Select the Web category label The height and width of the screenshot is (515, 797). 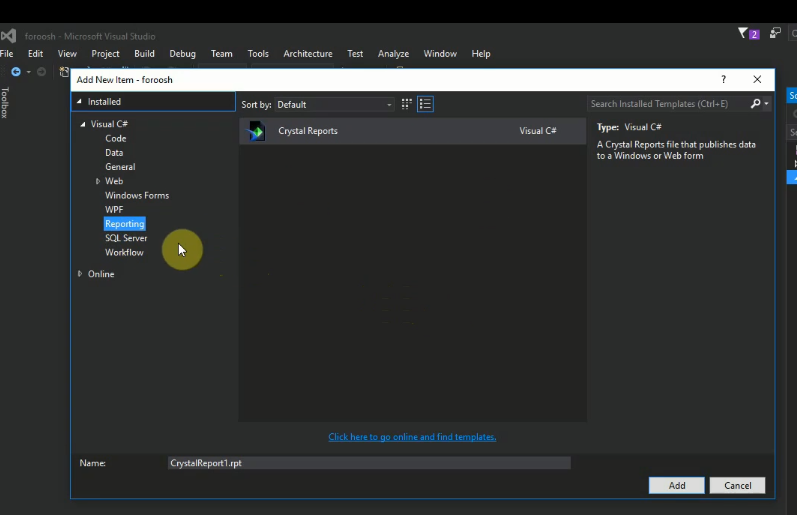click(x=114, y=181)
